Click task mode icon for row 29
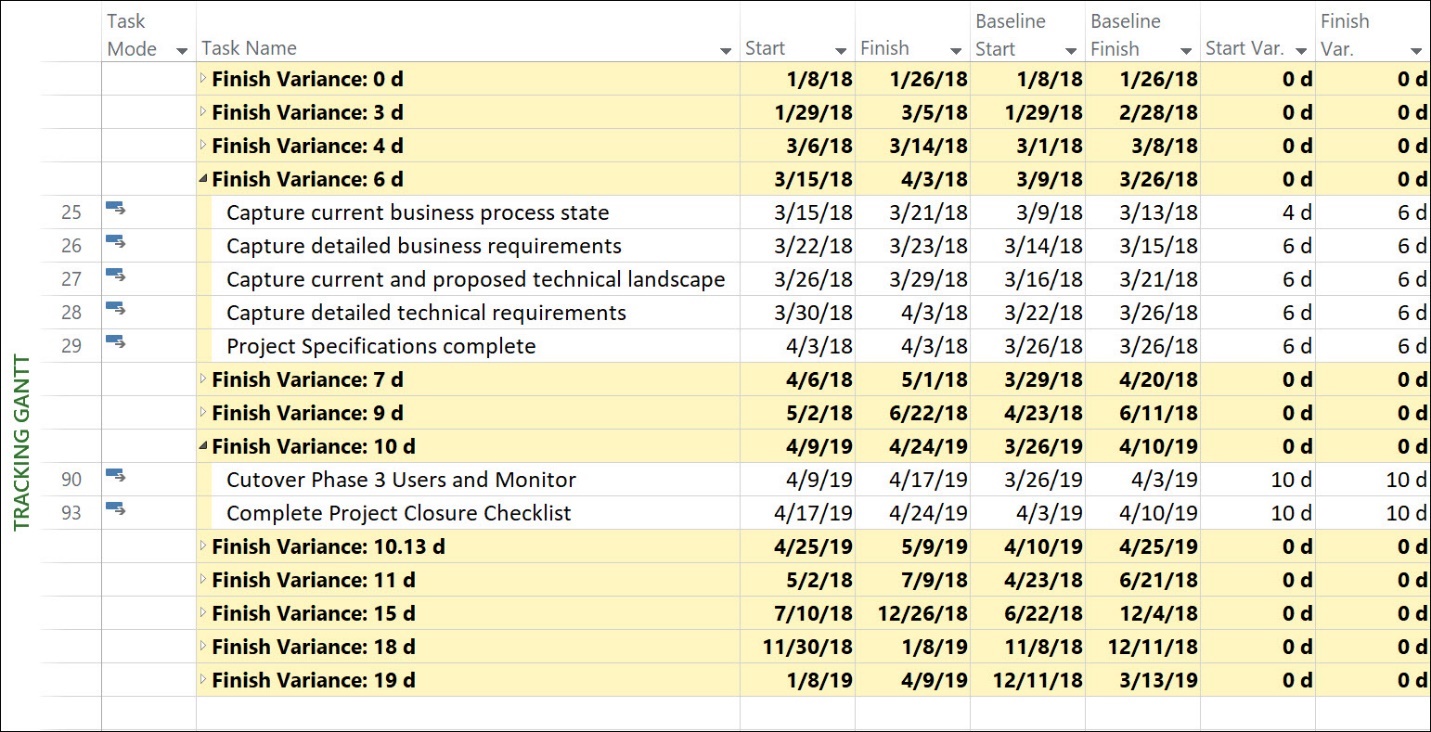 [116, 342]
